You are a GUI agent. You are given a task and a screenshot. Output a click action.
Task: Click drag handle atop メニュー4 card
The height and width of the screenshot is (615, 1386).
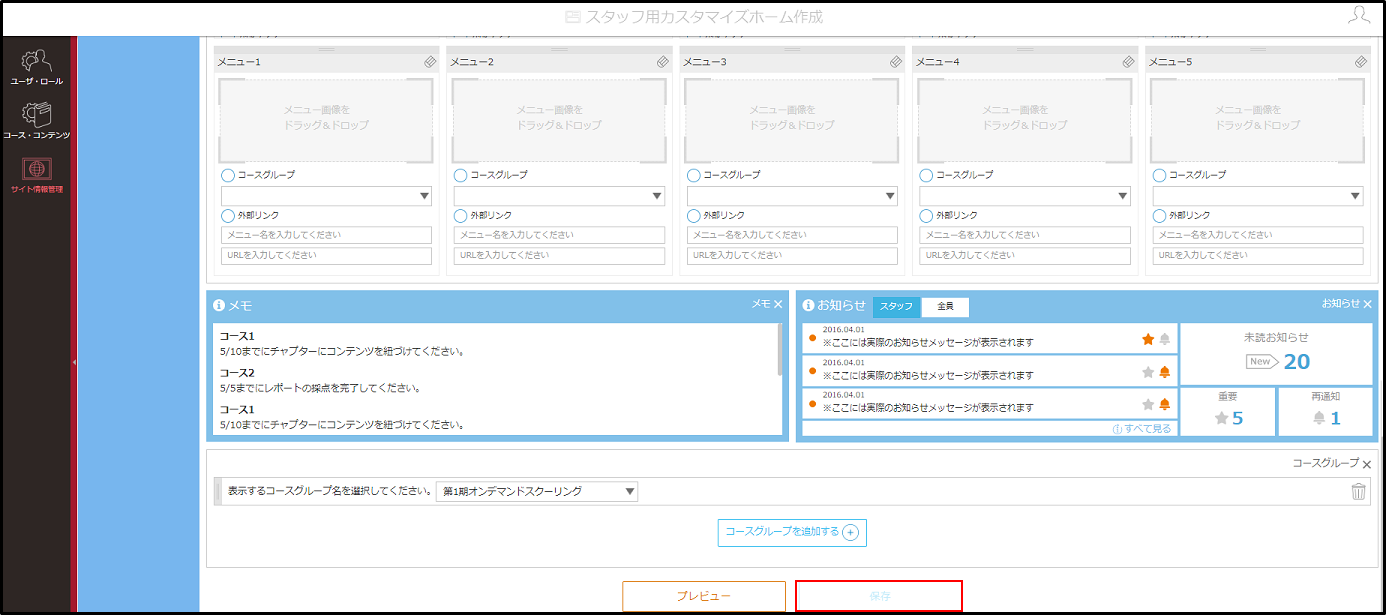[1025, 49]
